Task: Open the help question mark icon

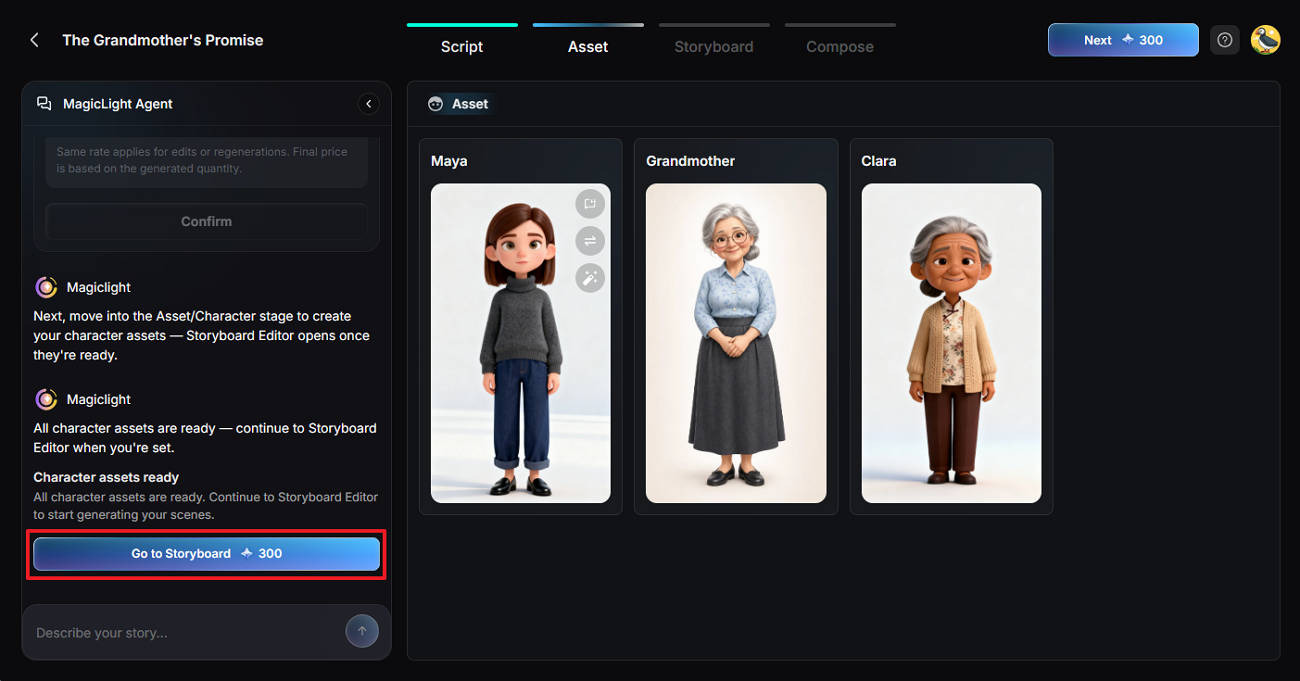Action: pos(1225,40)
